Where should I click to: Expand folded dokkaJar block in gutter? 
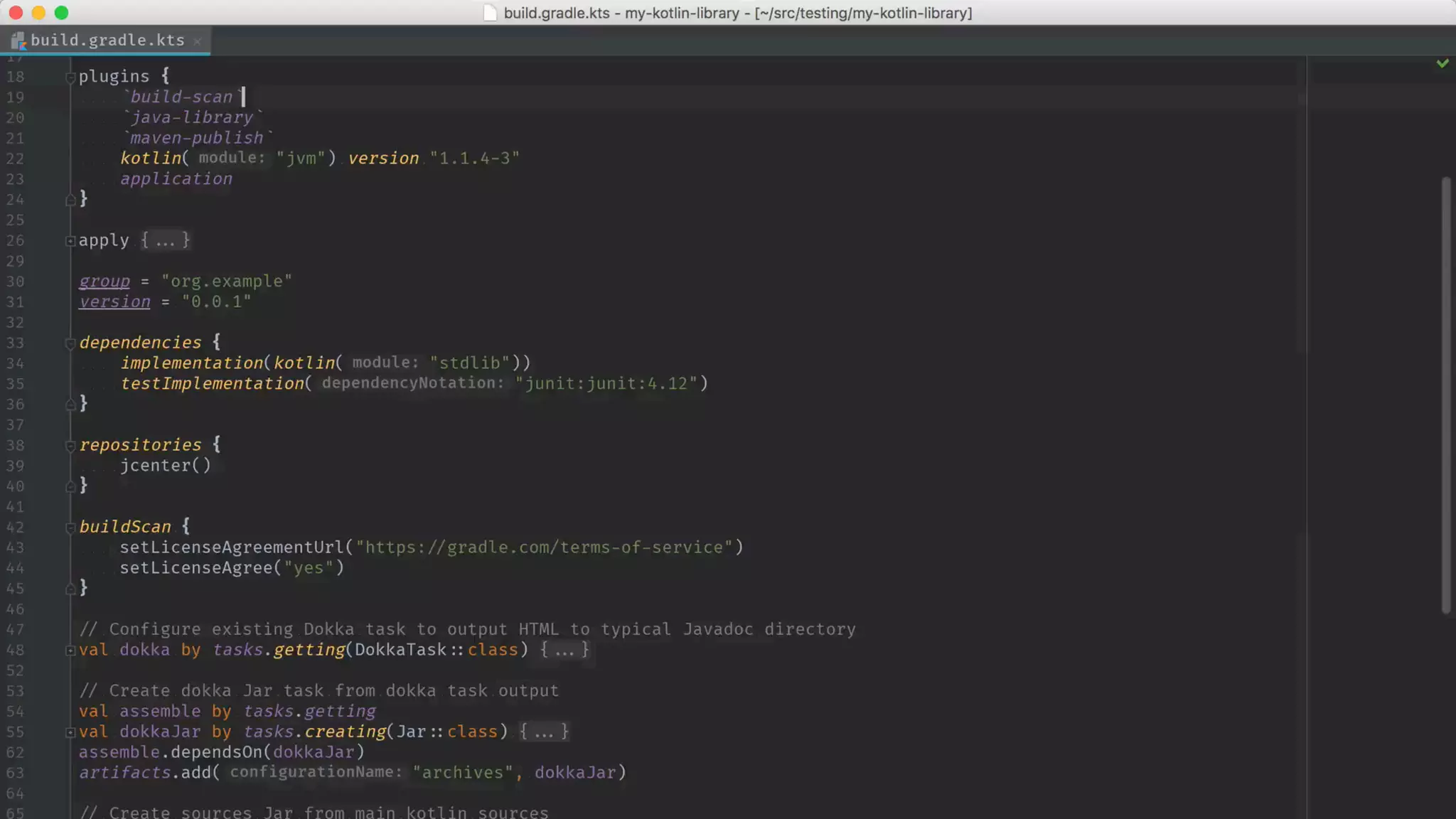70,732
